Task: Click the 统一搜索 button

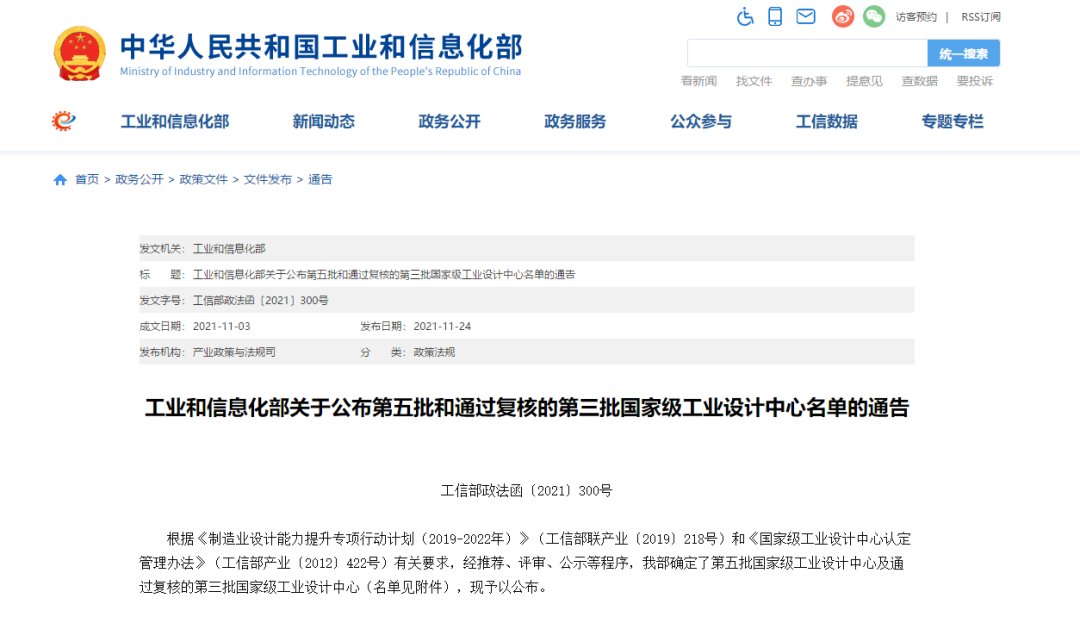Action: (964, 53)
